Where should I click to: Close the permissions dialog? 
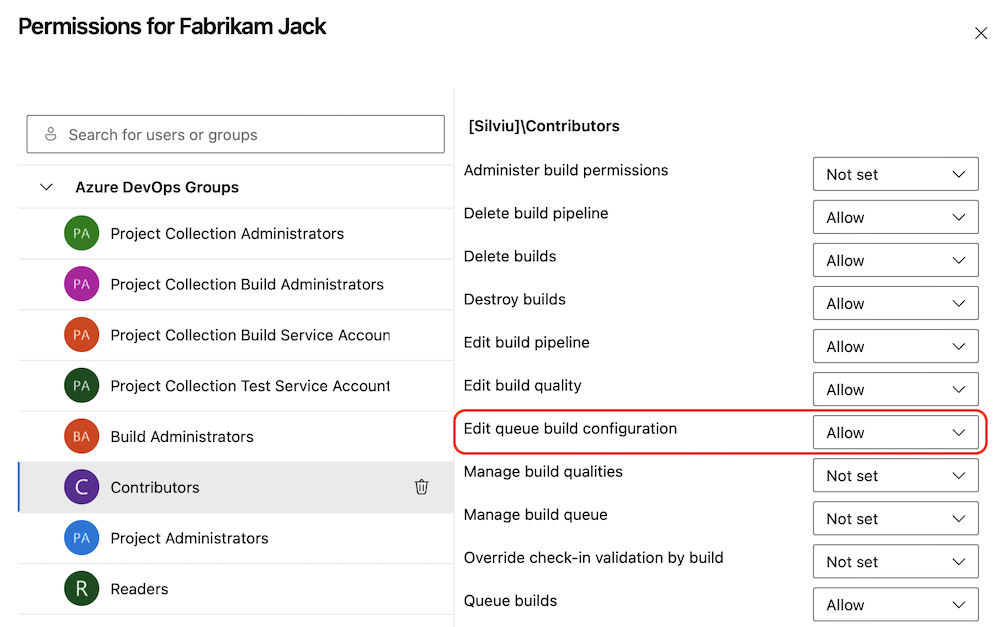(980, 34)
